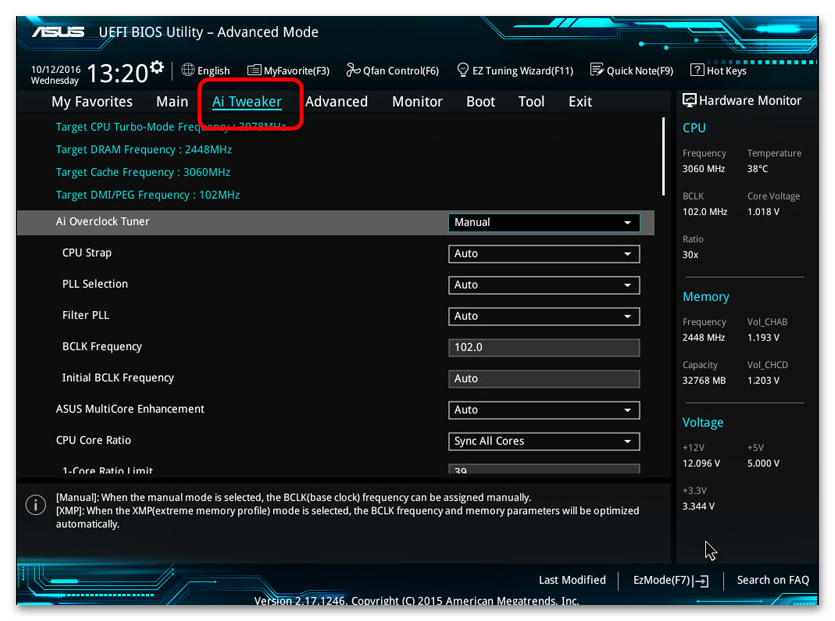Click the MyFavorite(F3) list icon

pos(254,70)
